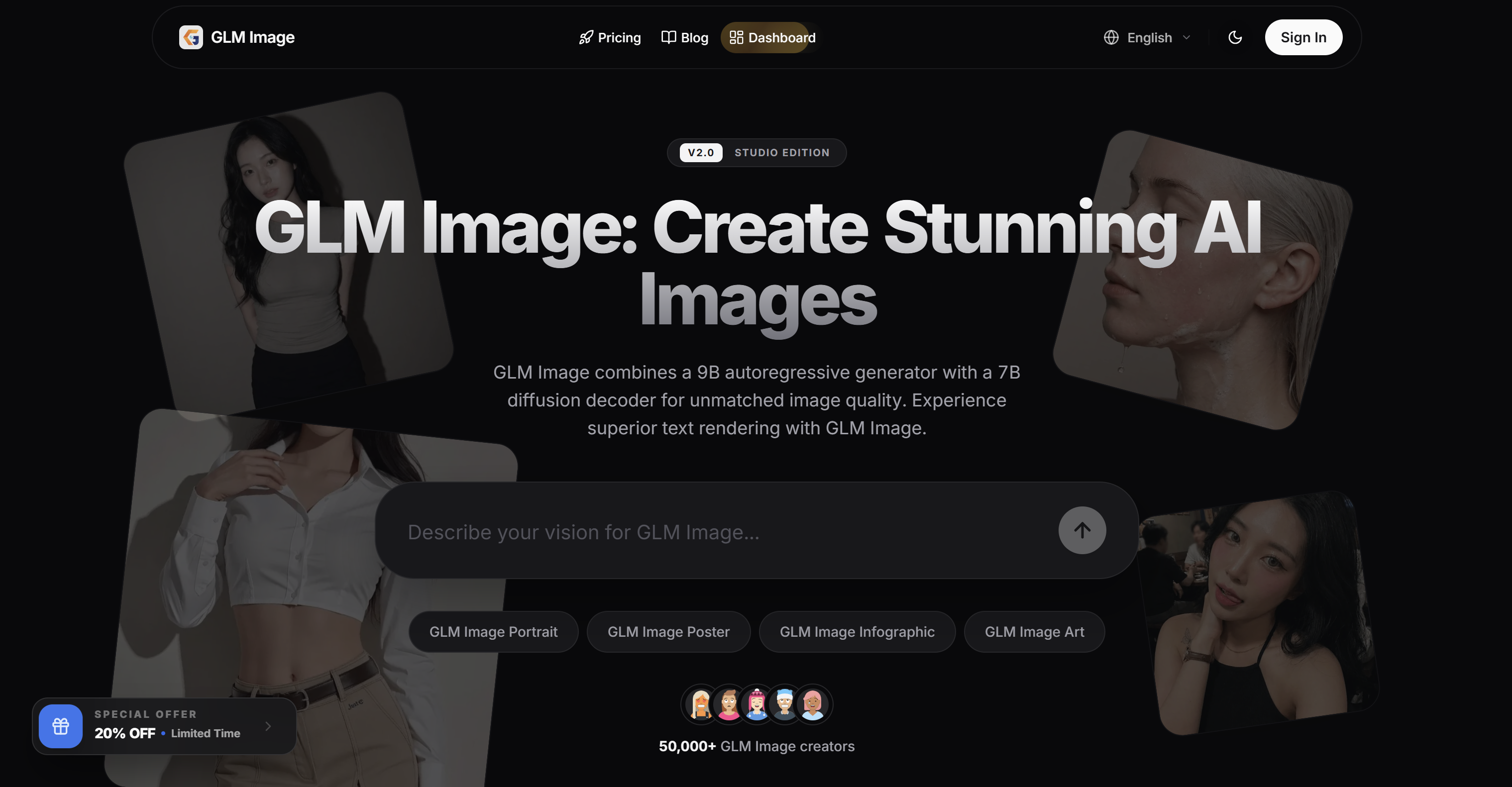Click the book icon next to Blog
The image size is (1512, 787).
pyautogui.click(x=668, y=37)
